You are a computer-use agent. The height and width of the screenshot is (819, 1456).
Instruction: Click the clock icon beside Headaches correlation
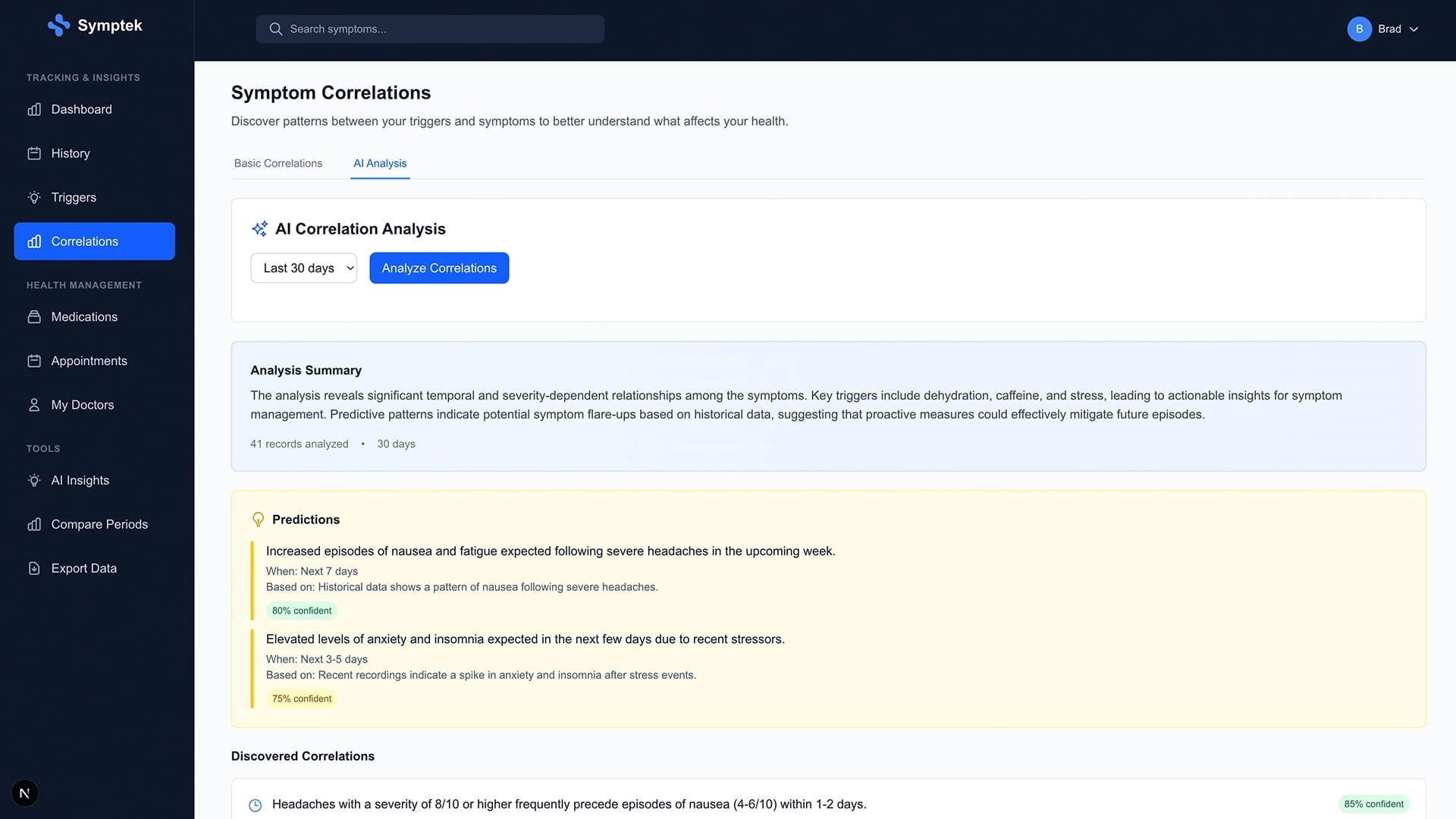pyautogui.click(x=256, y=805)
